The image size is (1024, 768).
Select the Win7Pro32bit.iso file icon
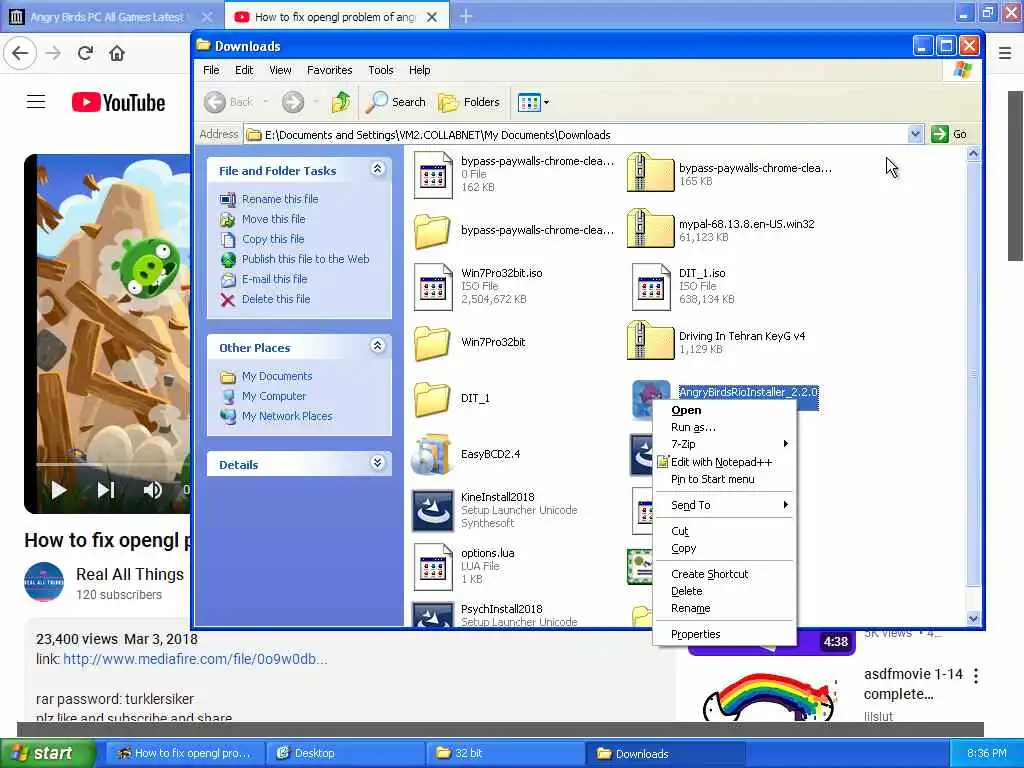433,286
